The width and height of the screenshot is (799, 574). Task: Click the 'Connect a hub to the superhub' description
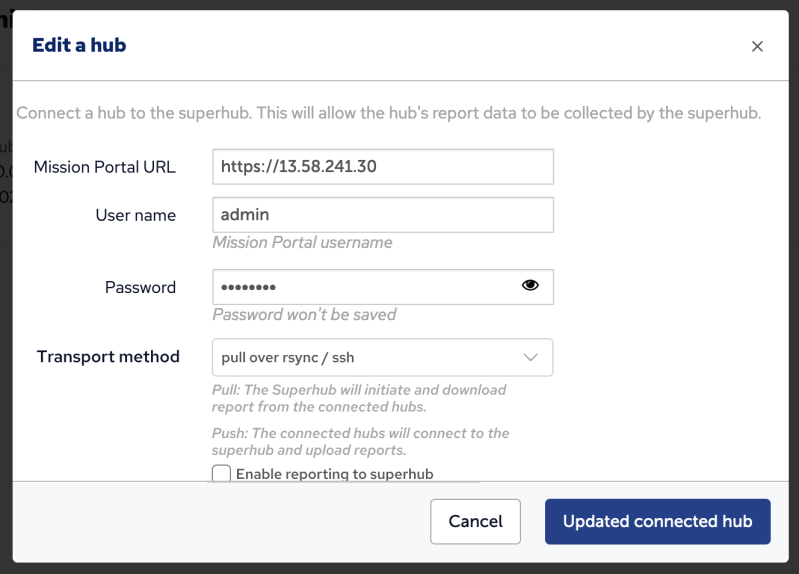pyautogui.click(x=388, y=113)
